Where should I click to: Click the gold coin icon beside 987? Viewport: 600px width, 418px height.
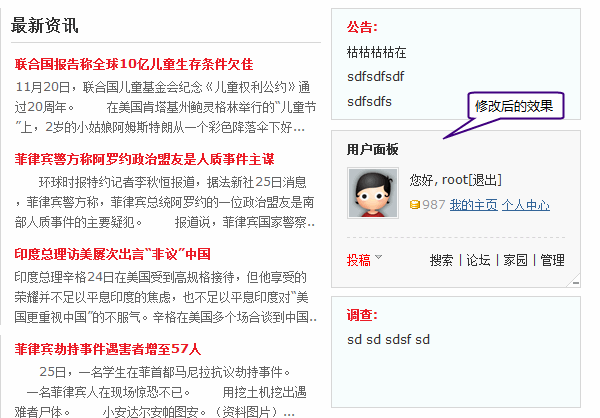pos(414,205)
